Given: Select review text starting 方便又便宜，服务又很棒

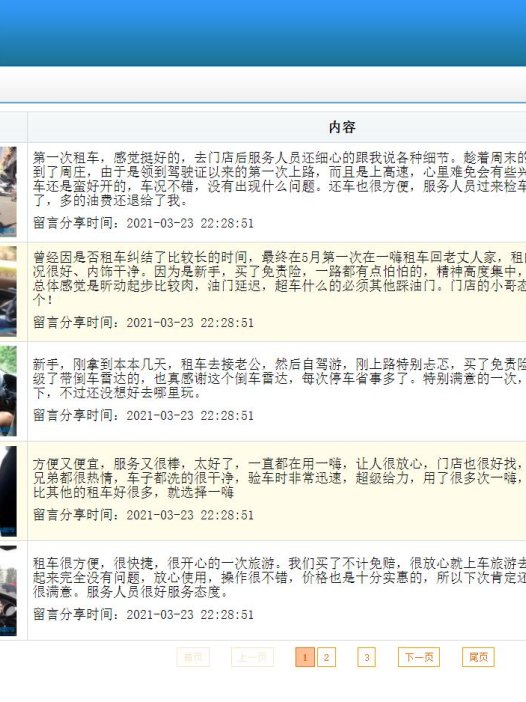Looking at the screenshot, I should pyautogui.click(x=279, y=478).
